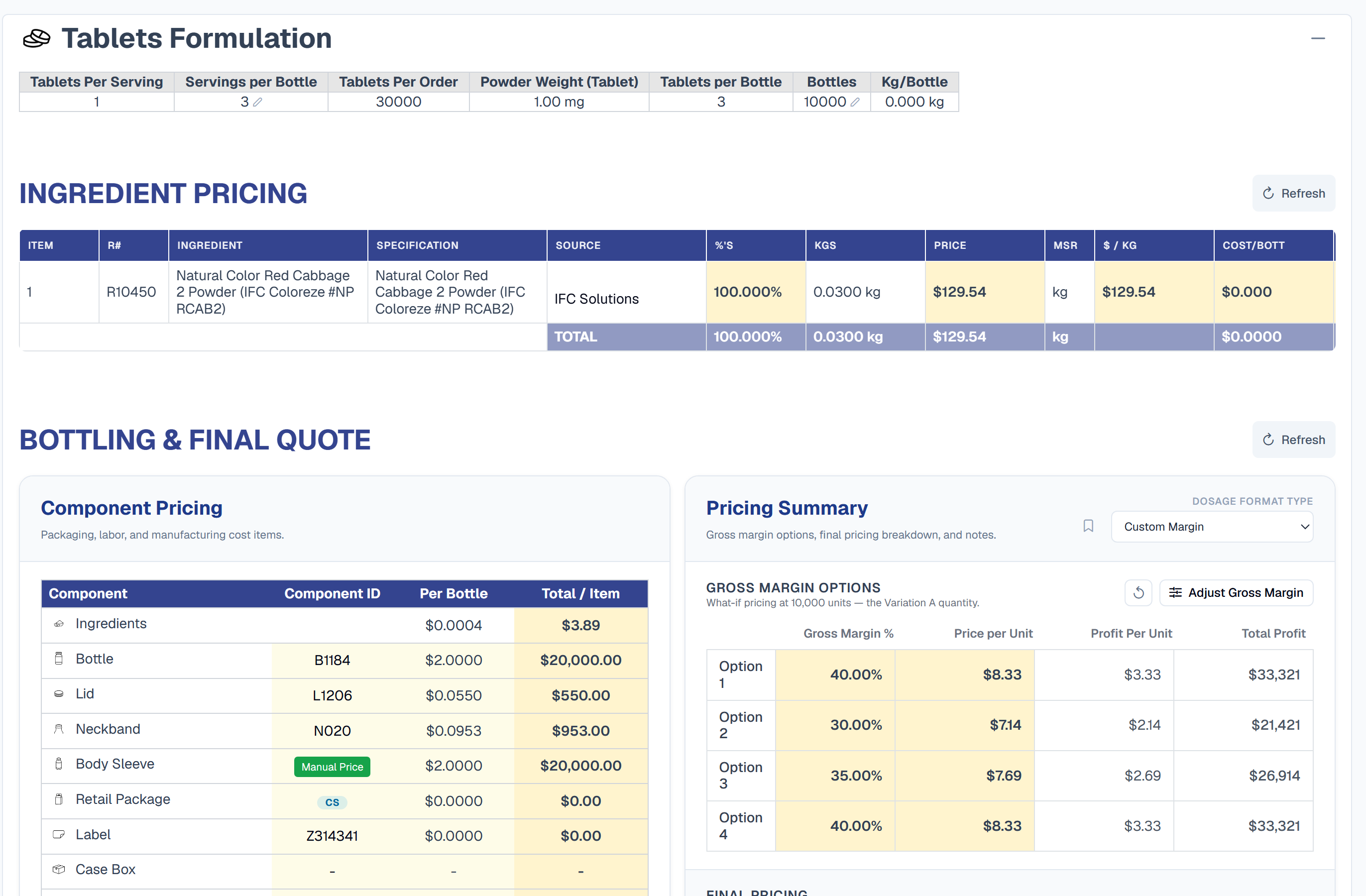Click Ingredients total $3.89
1366x896 pixels.
(580, 625)
